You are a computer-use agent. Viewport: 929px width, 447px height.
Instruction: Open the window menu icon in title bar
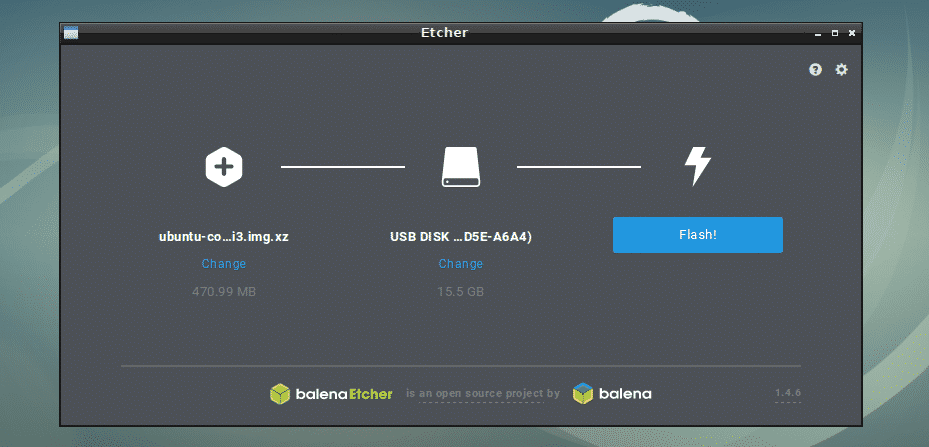coord(71,33)
